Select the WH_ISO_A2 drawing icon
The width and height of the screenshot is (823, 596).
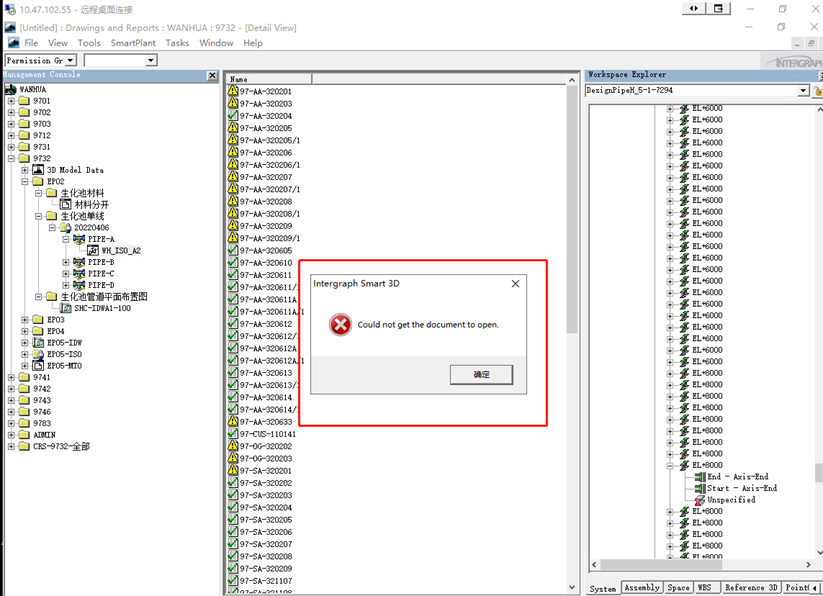(92, 250)
